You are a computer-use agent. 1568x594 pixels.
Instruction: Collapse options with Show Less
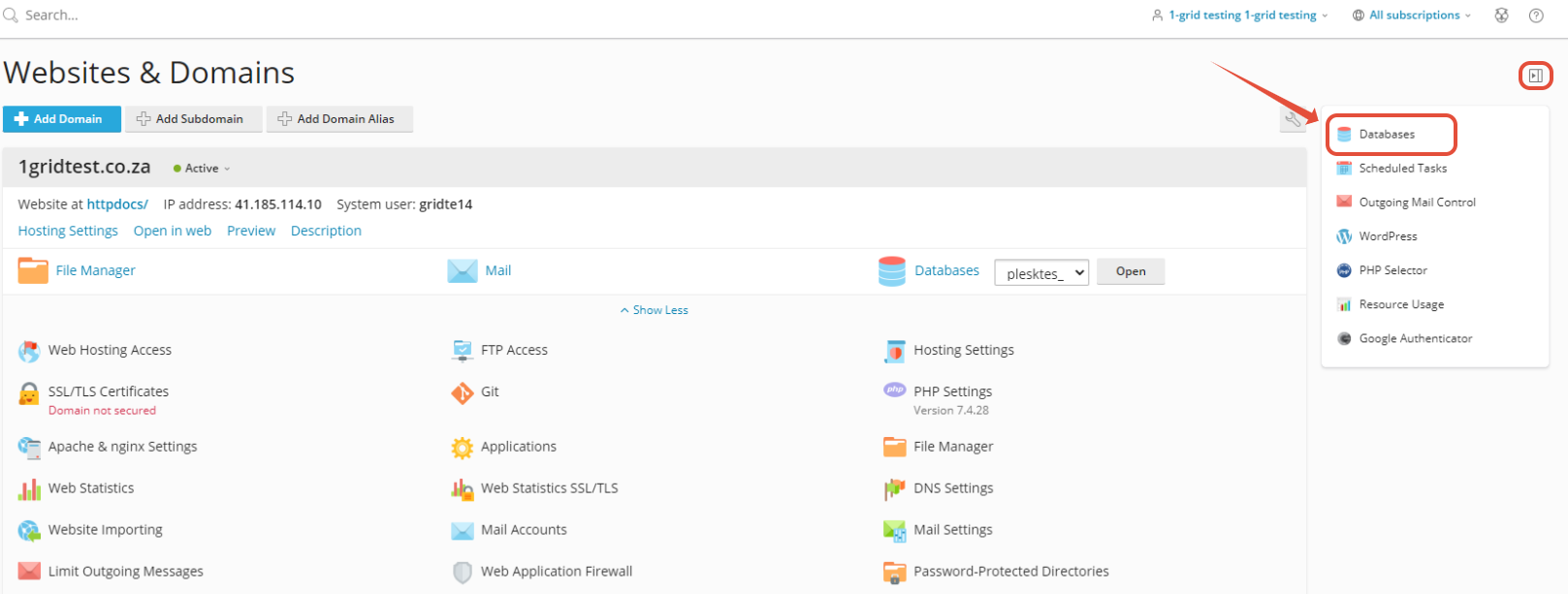654,310
